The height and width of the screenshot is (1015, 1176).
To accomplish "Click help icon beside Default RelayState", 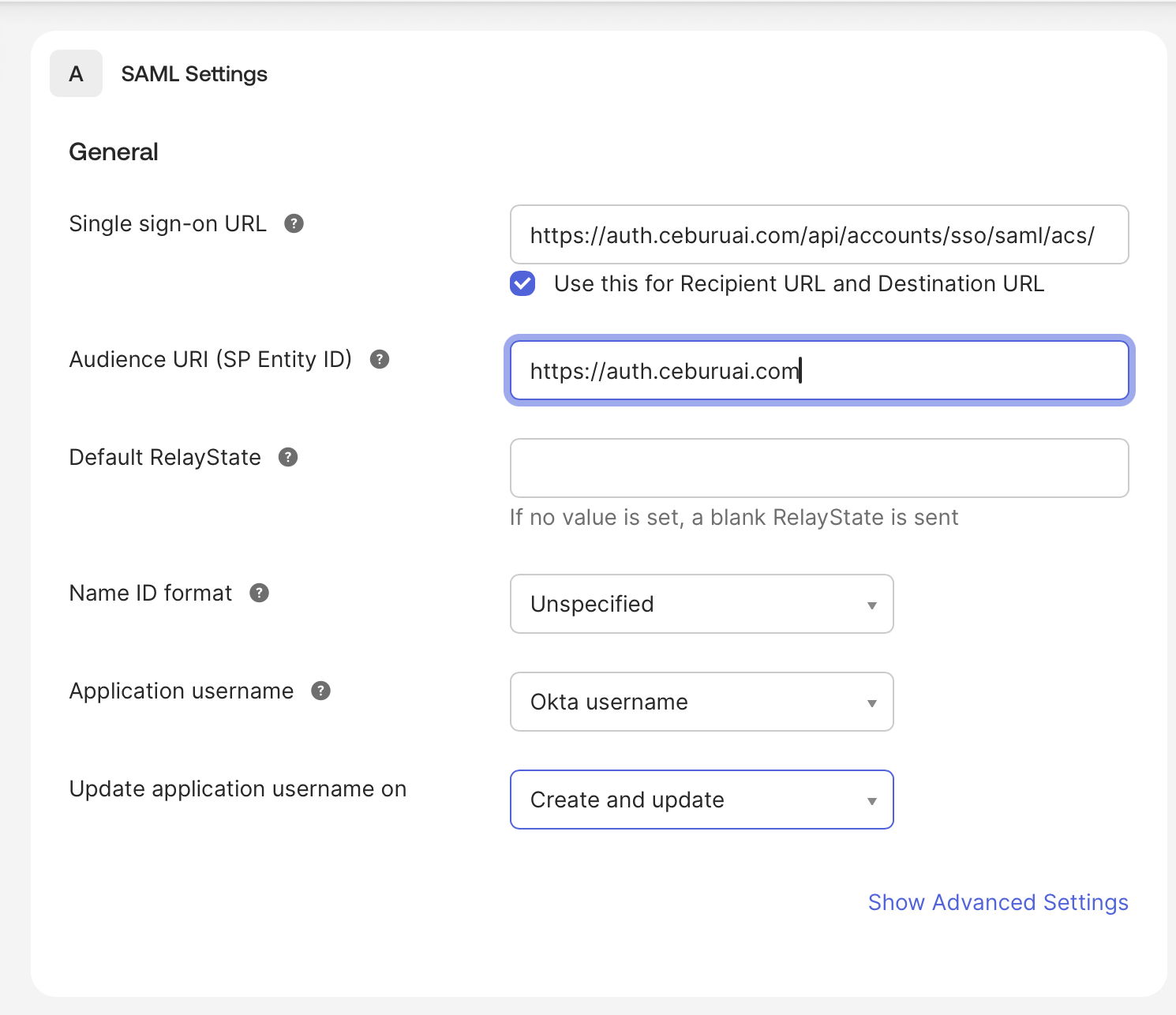I will pos(288,457).
